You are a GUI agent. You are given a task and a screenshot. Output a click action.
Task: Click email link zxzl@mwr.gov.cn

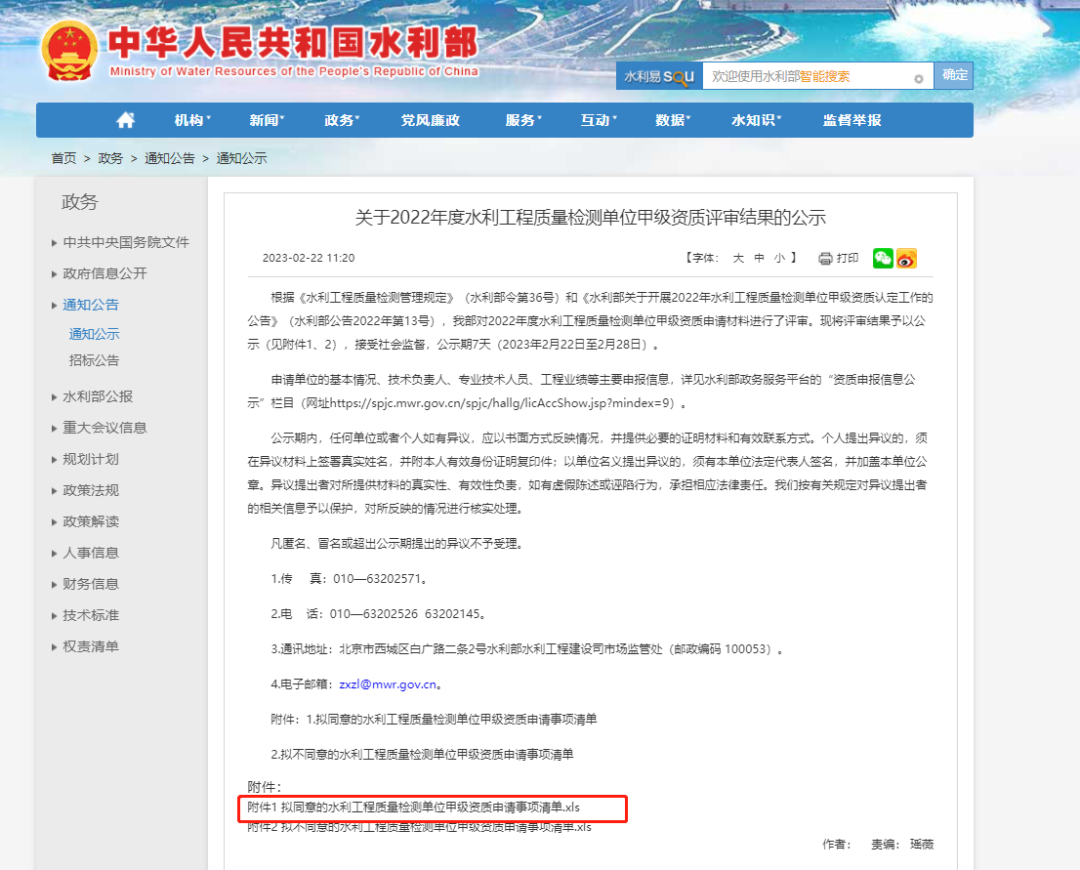click(x=388, y=685)
